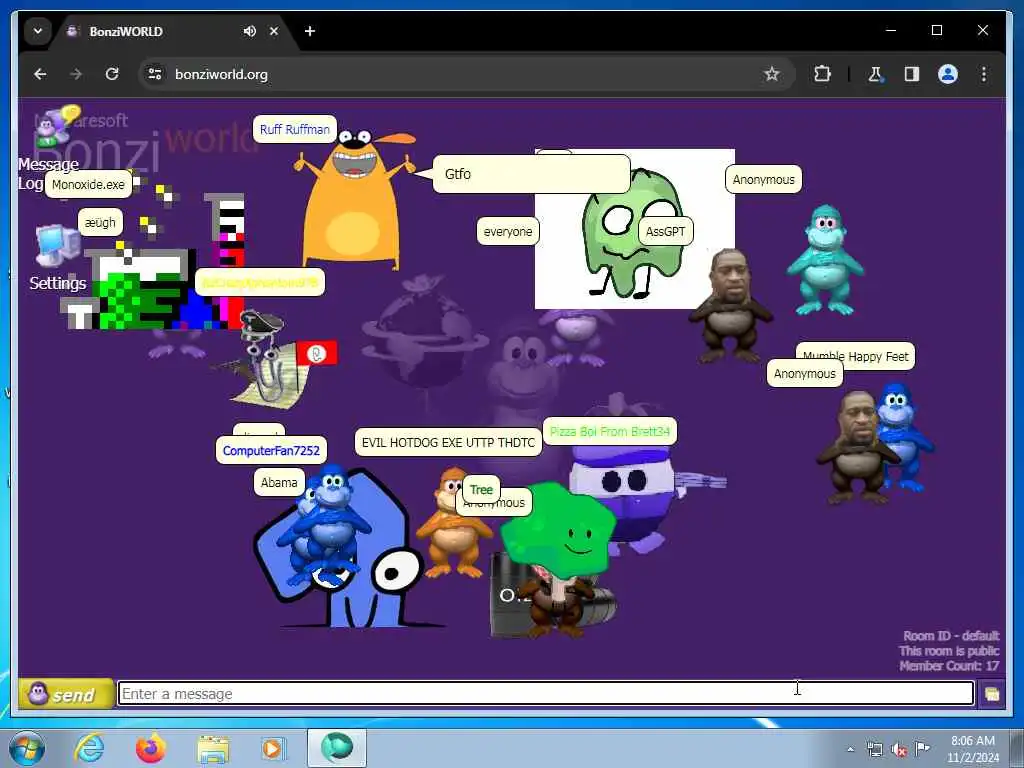Open Chrome three-dot menu

coord(984,74)
